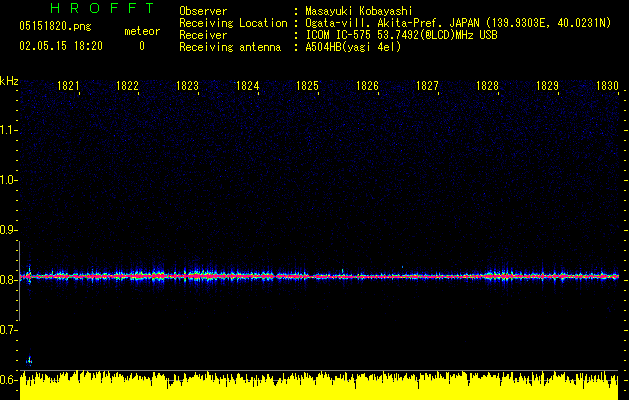Click time marker 1824
Screen dimensions: 629x400
point(247,86)
